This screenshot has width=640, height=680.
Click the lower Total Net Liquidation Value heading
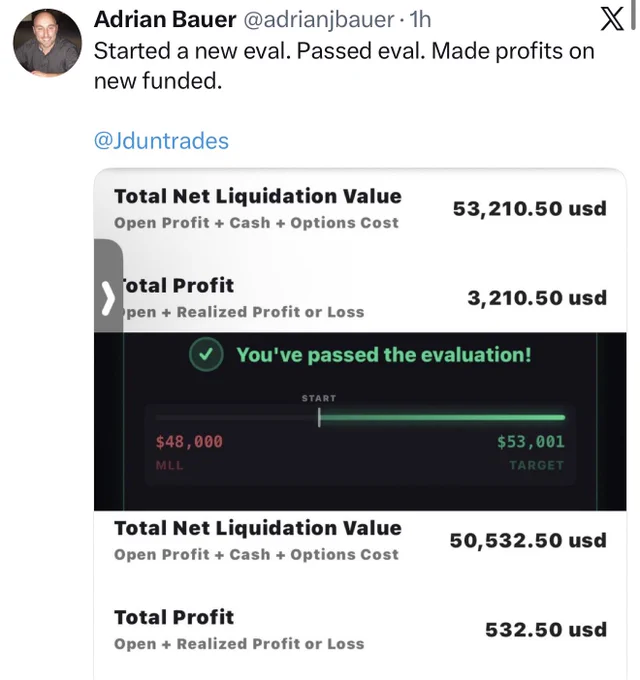258,528
